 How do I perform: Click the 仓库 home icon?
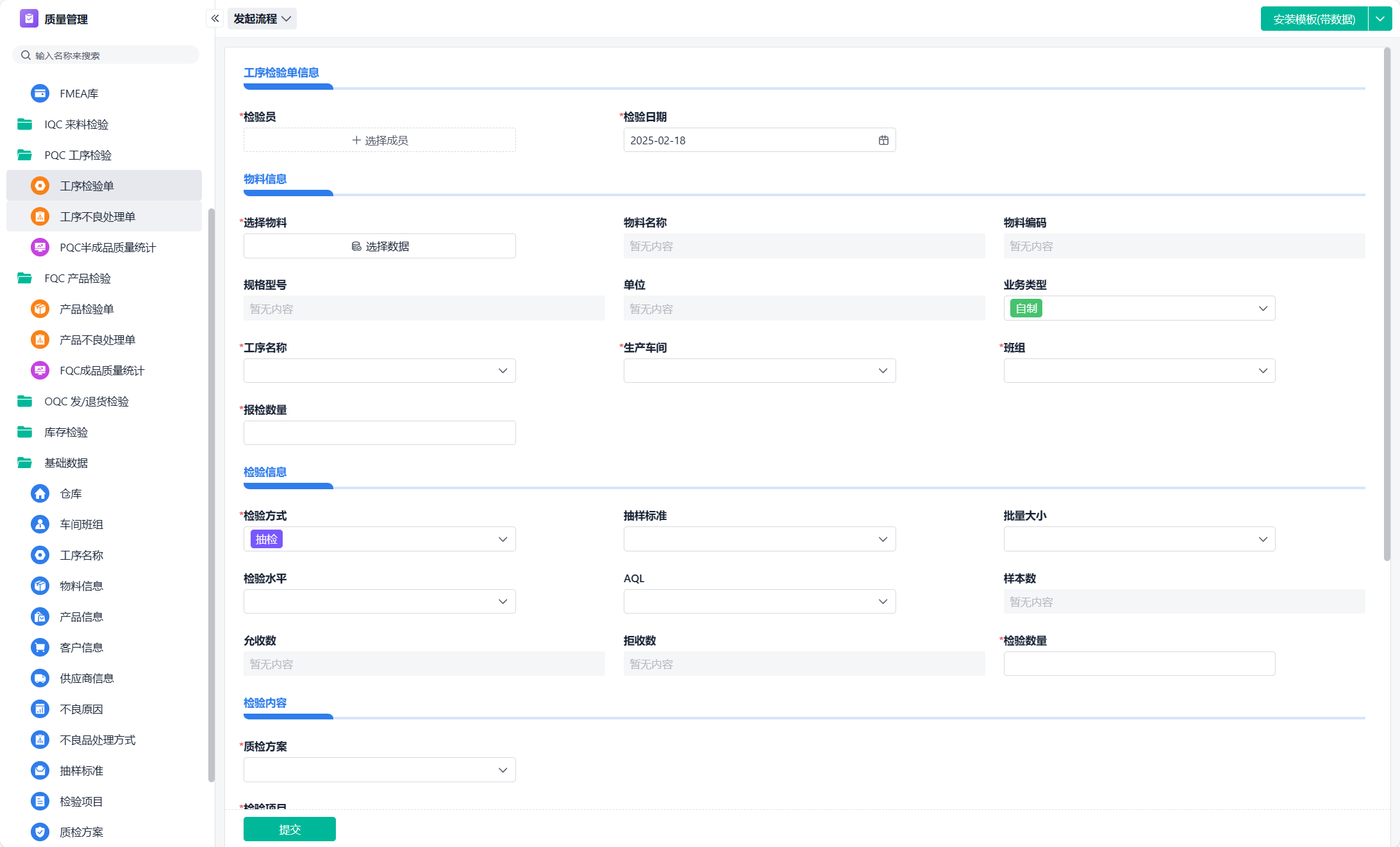click(40, 494)
